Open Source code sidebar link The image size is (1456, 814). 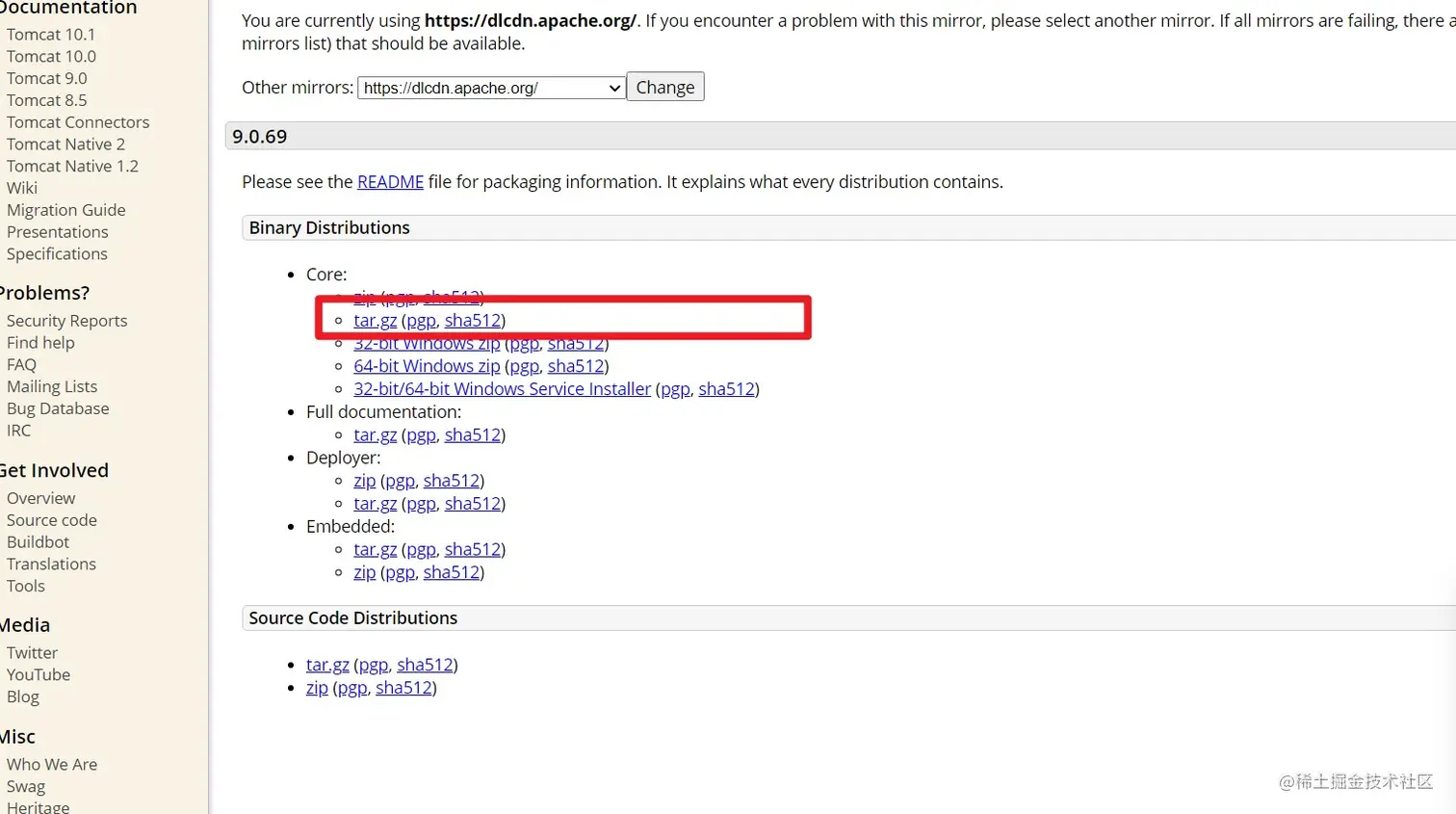pyautogui.click(x=52, y=520)
